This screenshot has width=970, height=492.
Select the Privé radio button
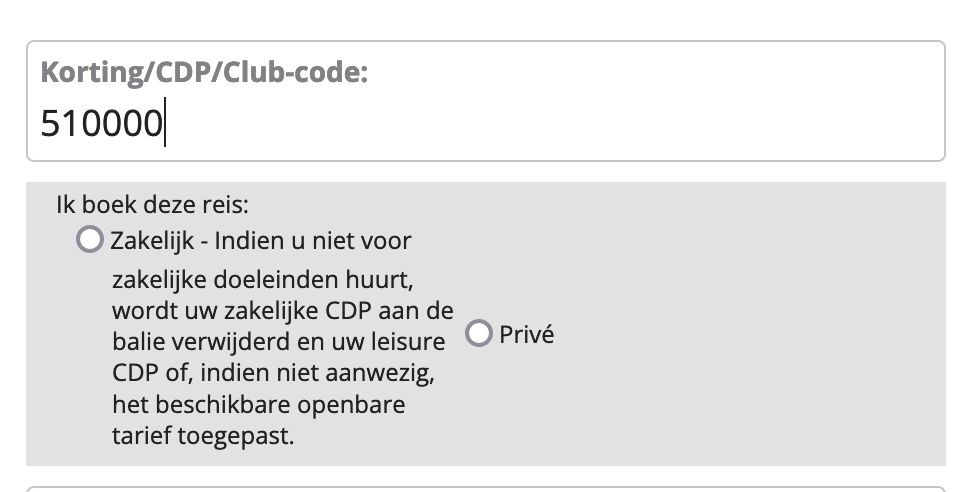pyautogui.click(x=479, y=334)
